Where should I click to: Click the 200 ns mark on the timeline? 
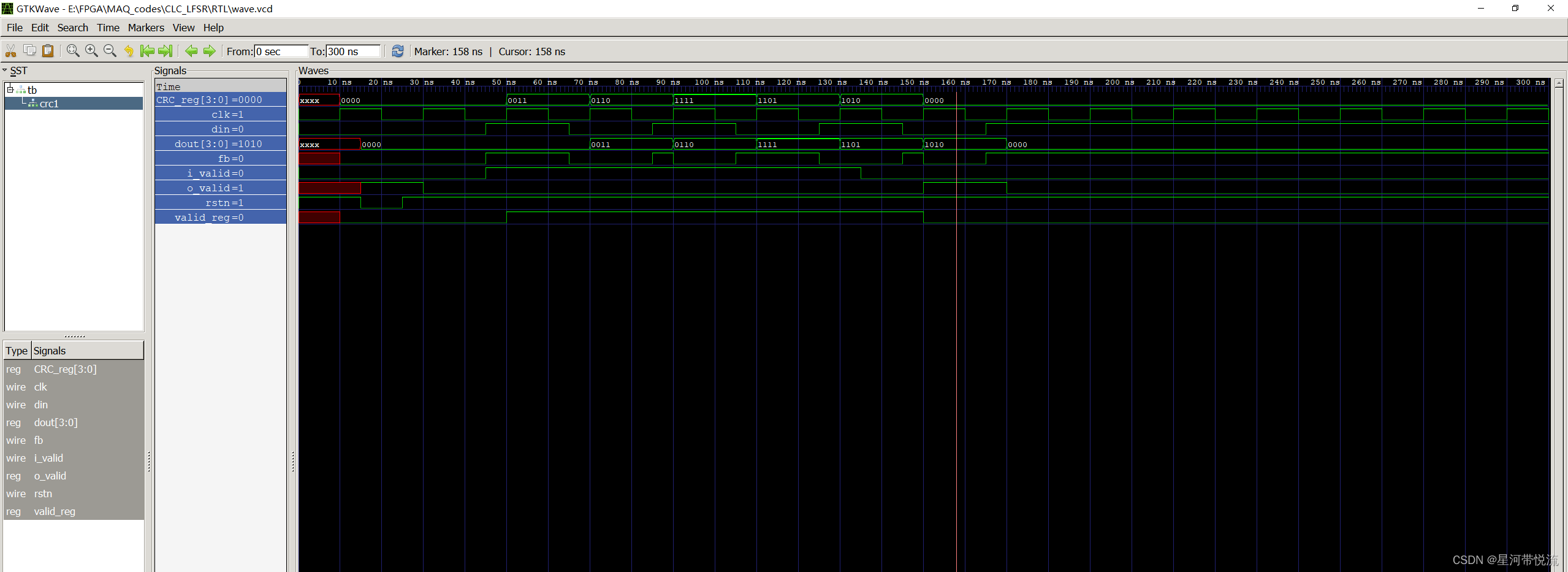pos(1119,82)
